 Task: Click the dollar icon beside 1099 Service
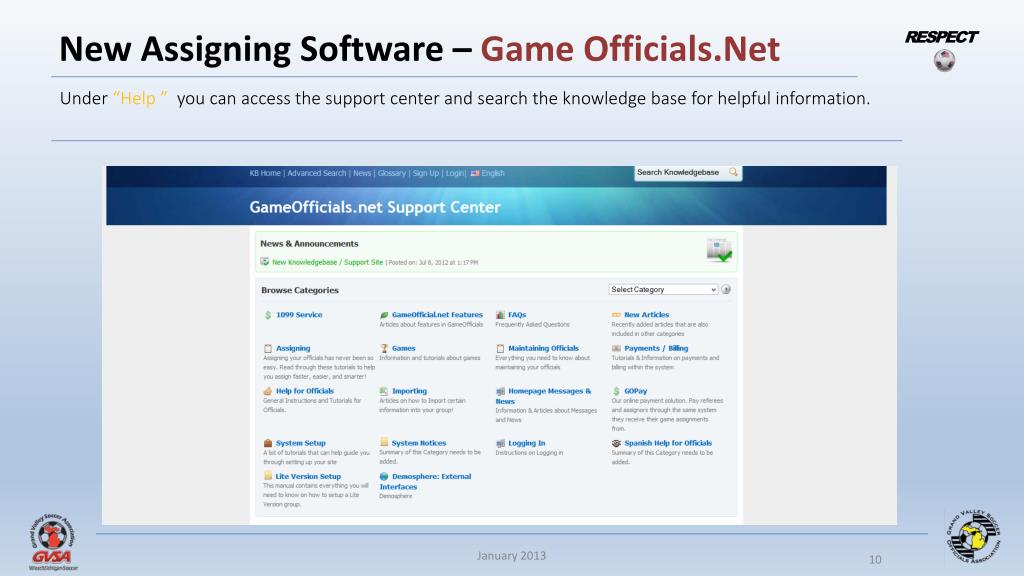point(268,315)
